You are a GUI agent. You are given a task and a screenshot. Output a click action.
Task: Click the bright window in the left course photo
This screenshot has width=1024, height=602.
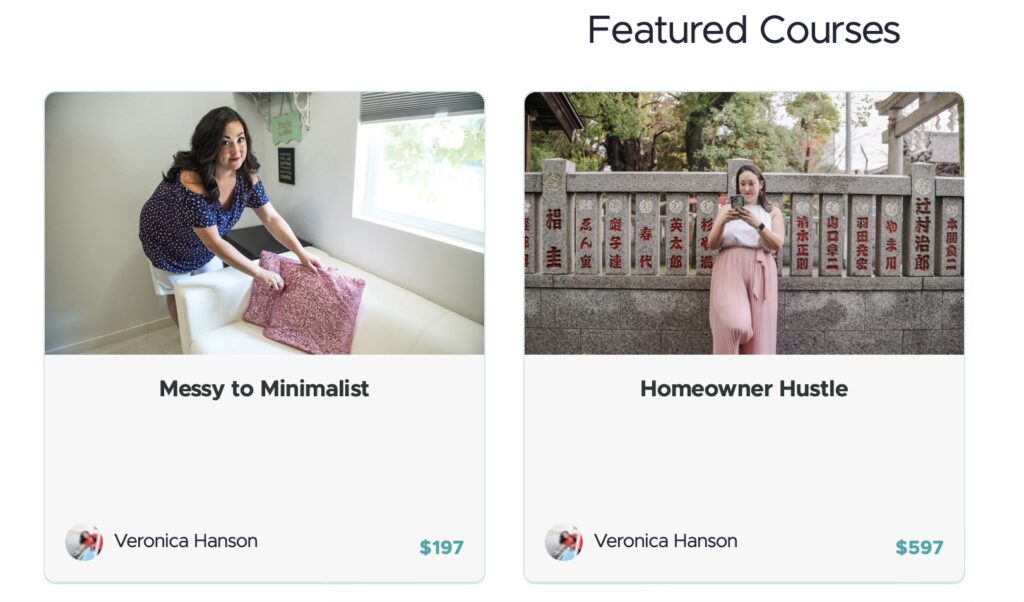[420, 175]
